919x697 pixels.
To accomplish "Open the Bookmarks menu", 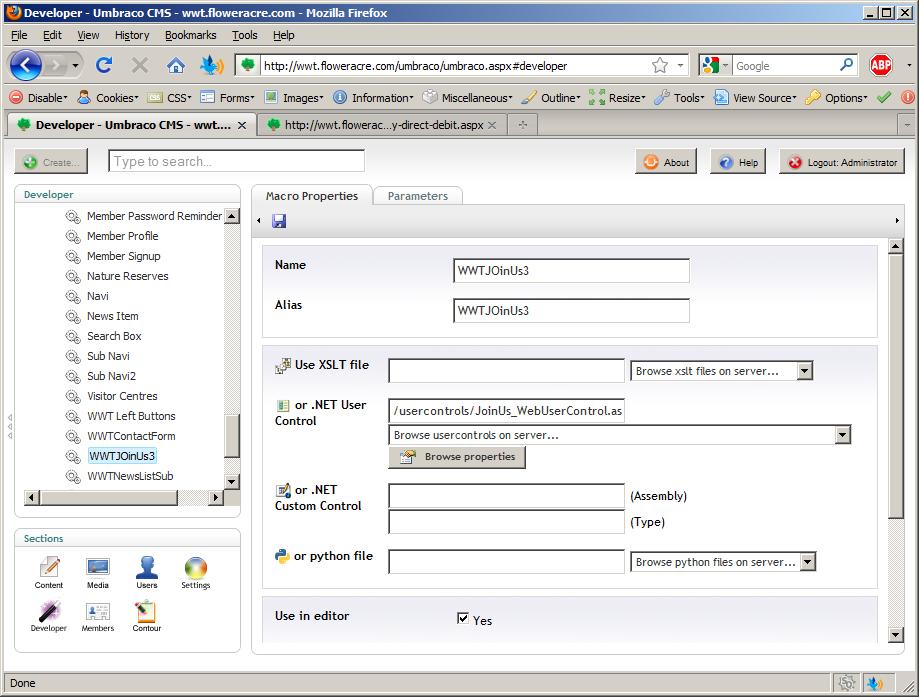I will (x=190, y=35).
